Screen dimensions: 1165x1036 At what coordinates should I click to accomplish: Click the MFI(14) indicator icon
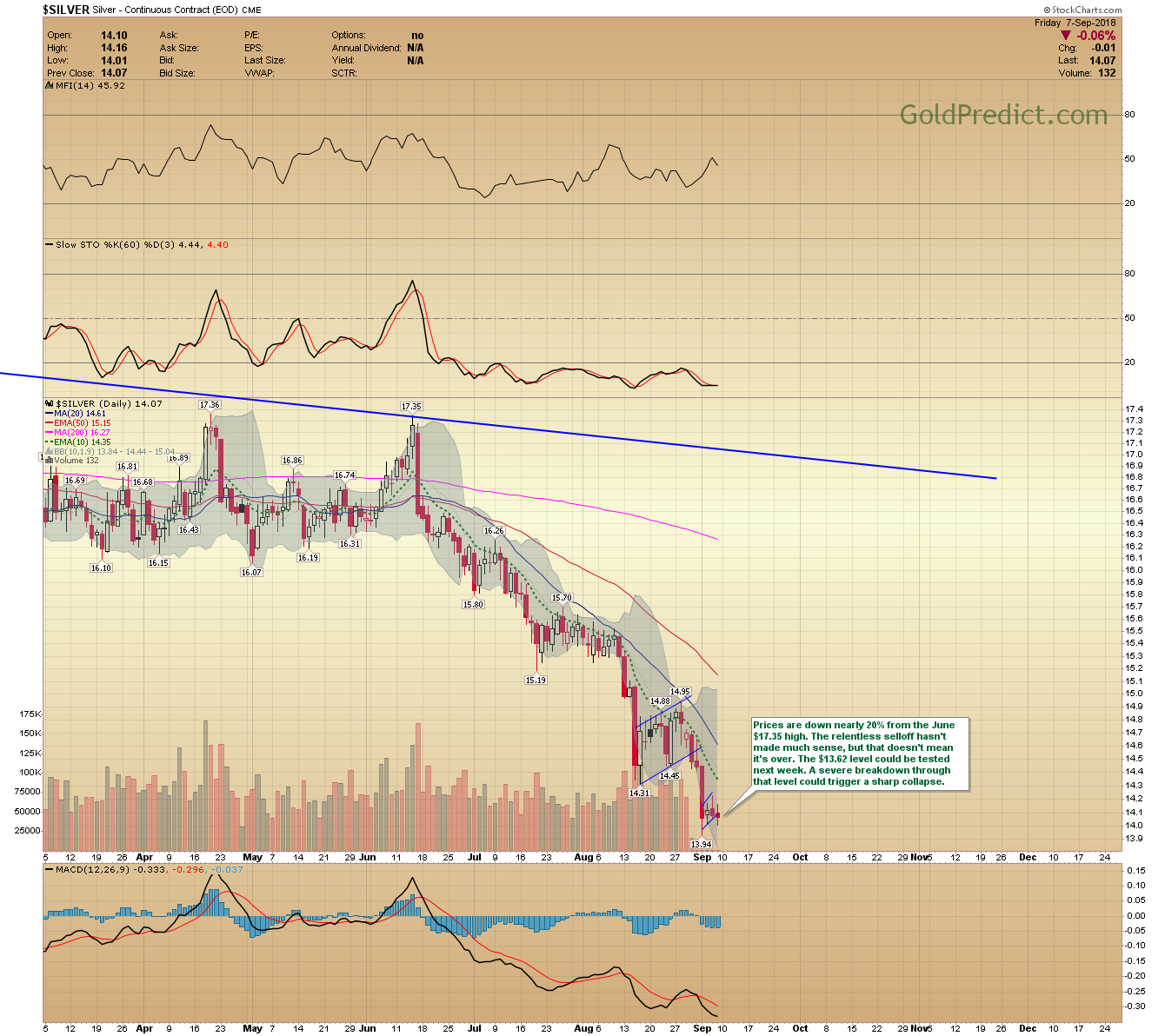pos(47,86)
